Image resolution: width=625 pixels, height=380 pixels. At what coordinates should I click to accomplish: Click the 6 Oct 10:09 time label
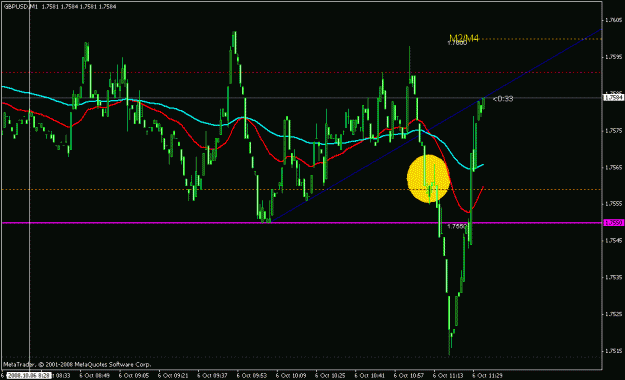coord(291,375)
